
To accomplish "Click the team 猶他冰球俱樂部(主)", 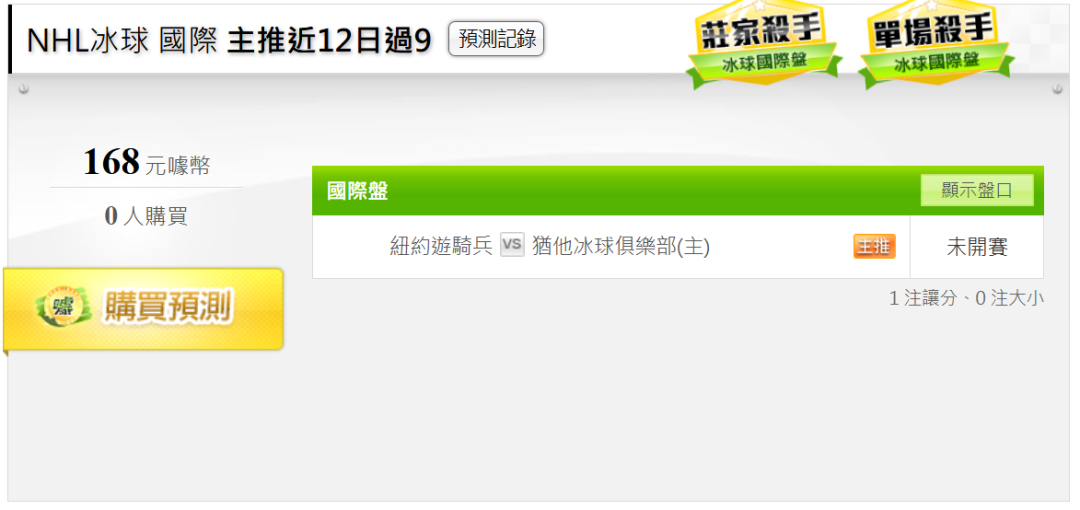I will (621, 246).
